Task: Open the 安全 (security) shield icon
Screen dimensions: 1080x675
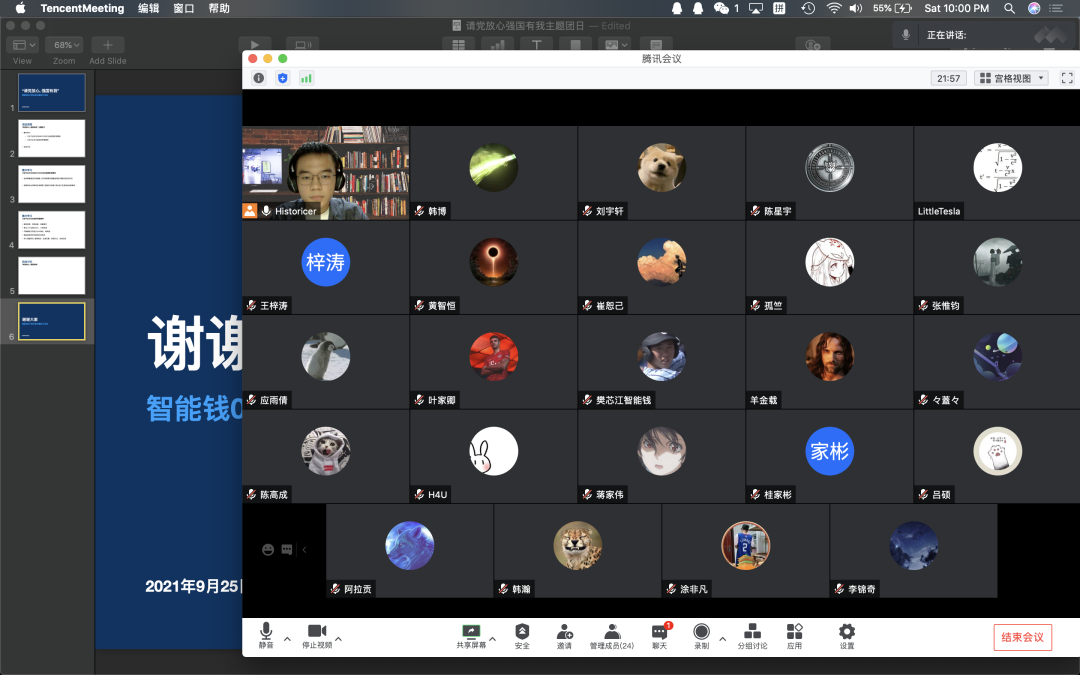Action: coord(522,635)
